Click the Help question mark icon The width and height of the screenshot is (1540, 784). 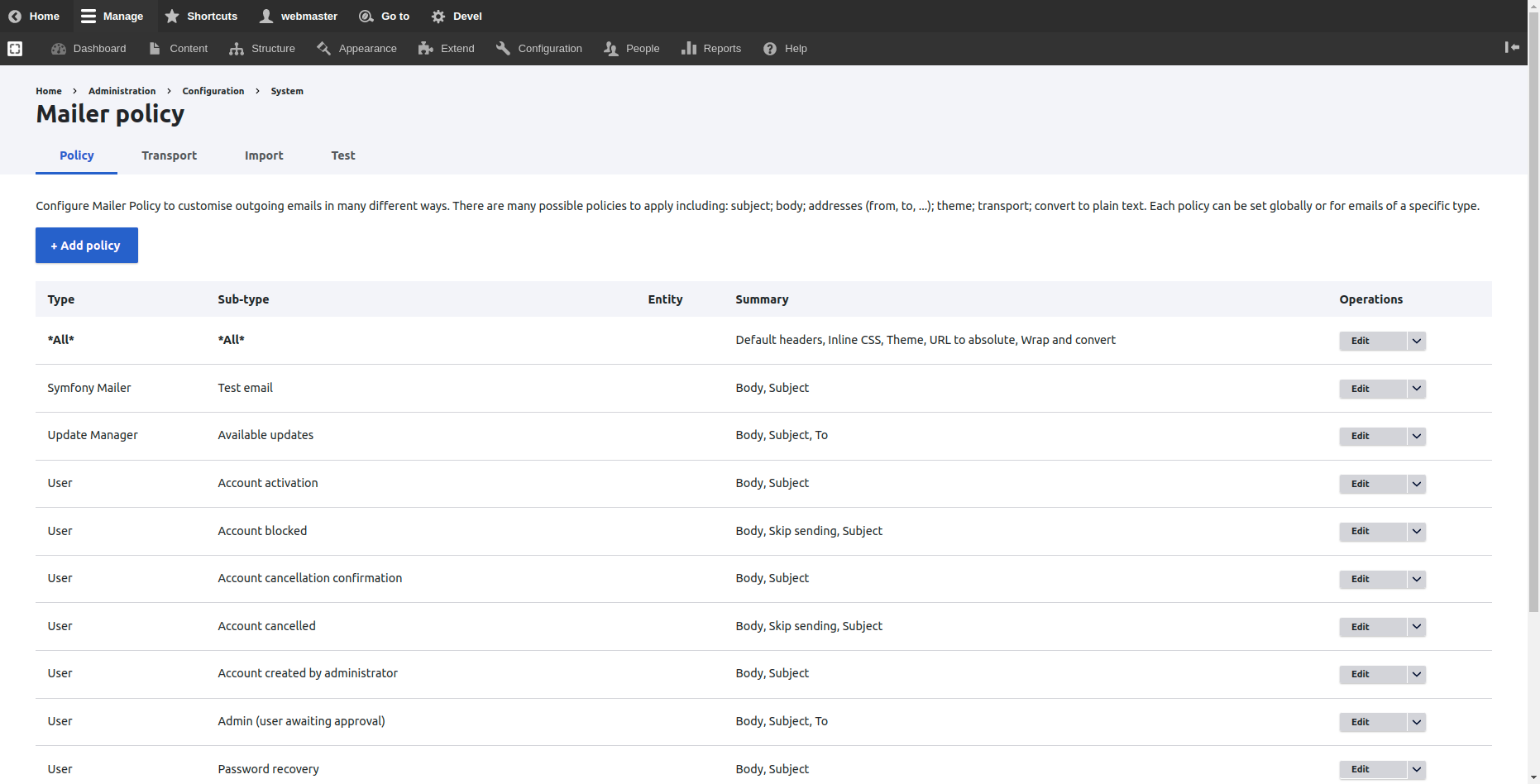tap(770, 49)
